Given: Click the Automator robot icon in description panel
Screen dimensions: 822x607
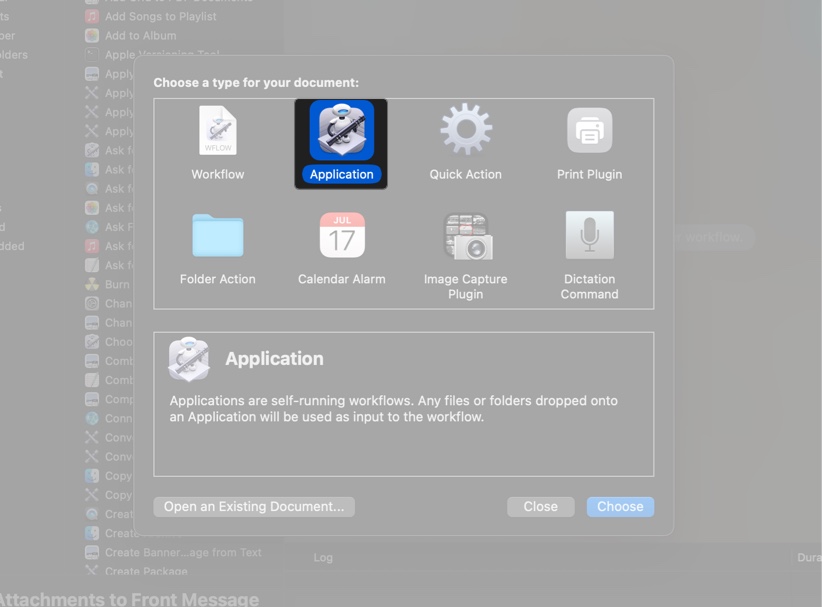Looking at the screenshot, I should tap(189, 358).
